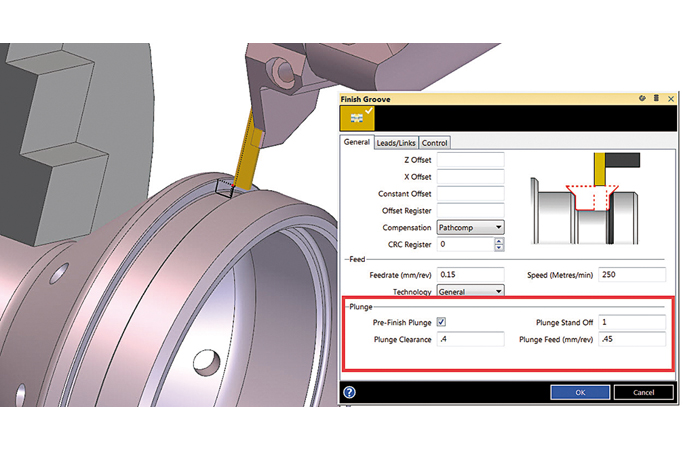
Task: Open the help question mark icon
Action: tap(350, 392)
